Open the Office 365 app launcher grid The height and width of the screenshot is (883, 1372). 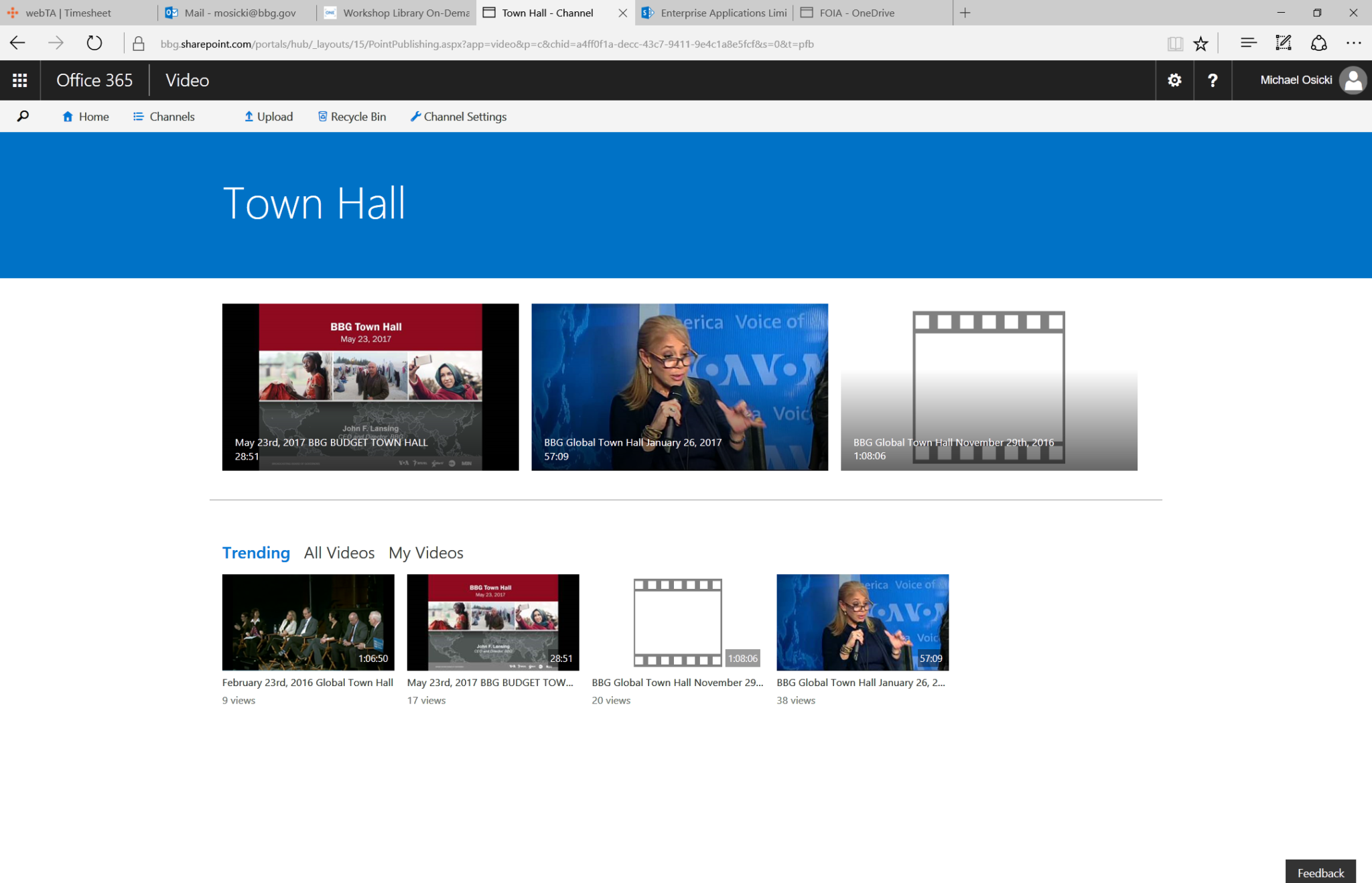(x=20, y=80)
